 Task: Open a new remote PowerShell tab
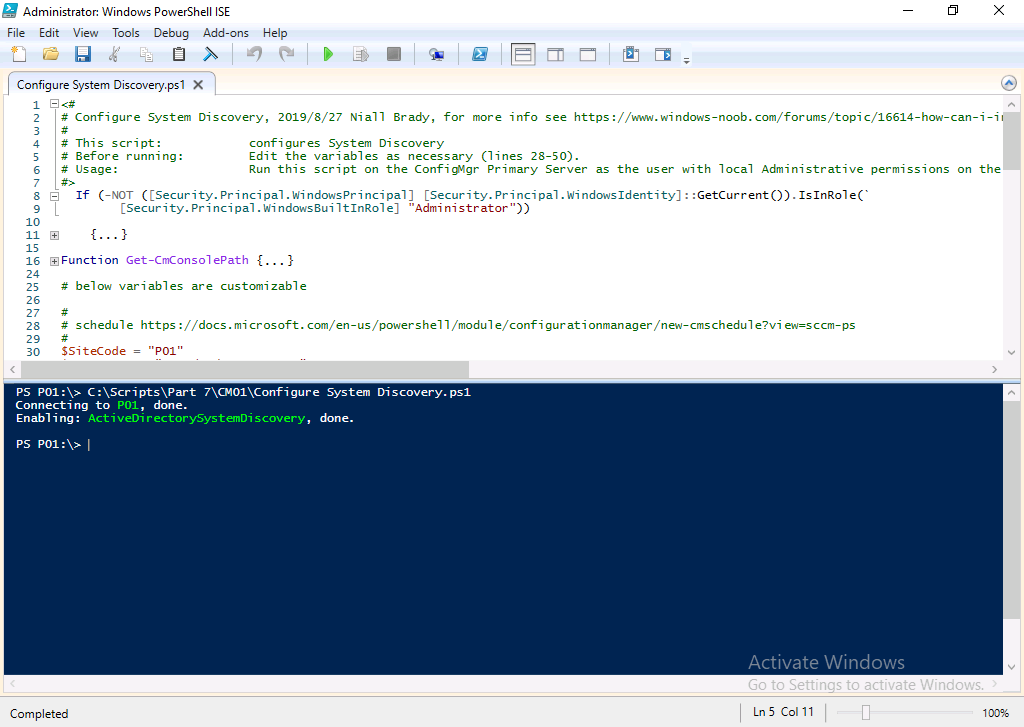point(436,54)
